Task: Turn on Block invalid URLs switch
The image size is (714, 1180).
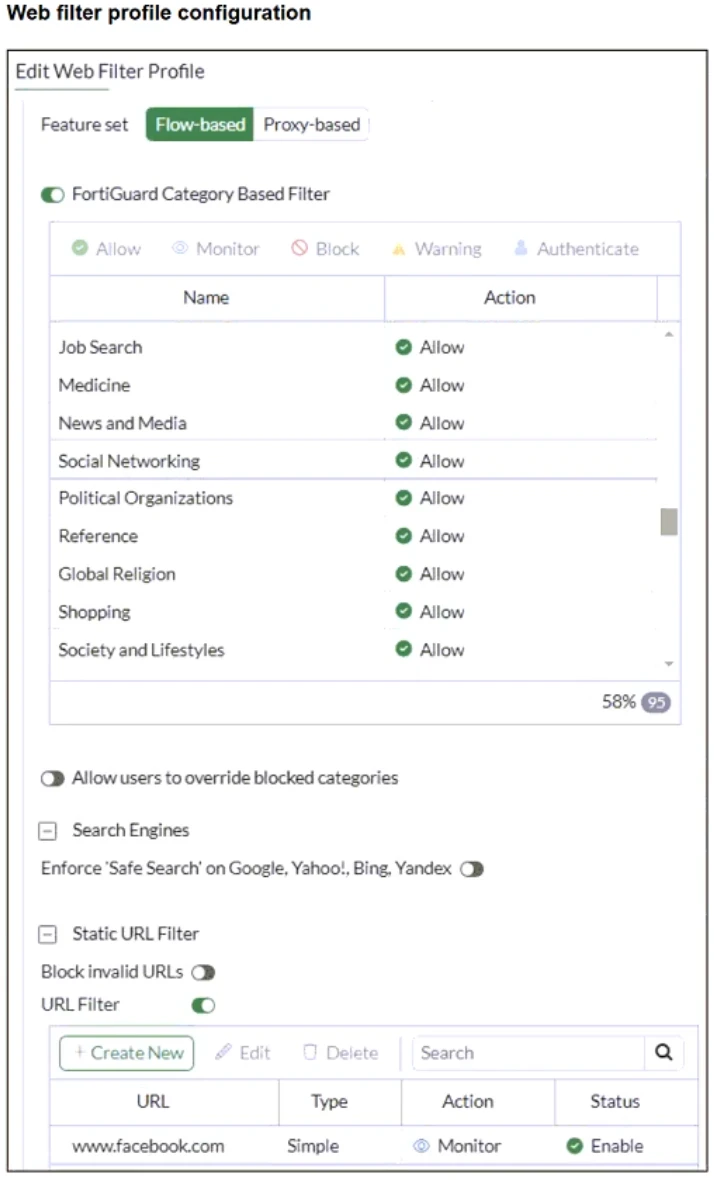Action: pos(203,972)
